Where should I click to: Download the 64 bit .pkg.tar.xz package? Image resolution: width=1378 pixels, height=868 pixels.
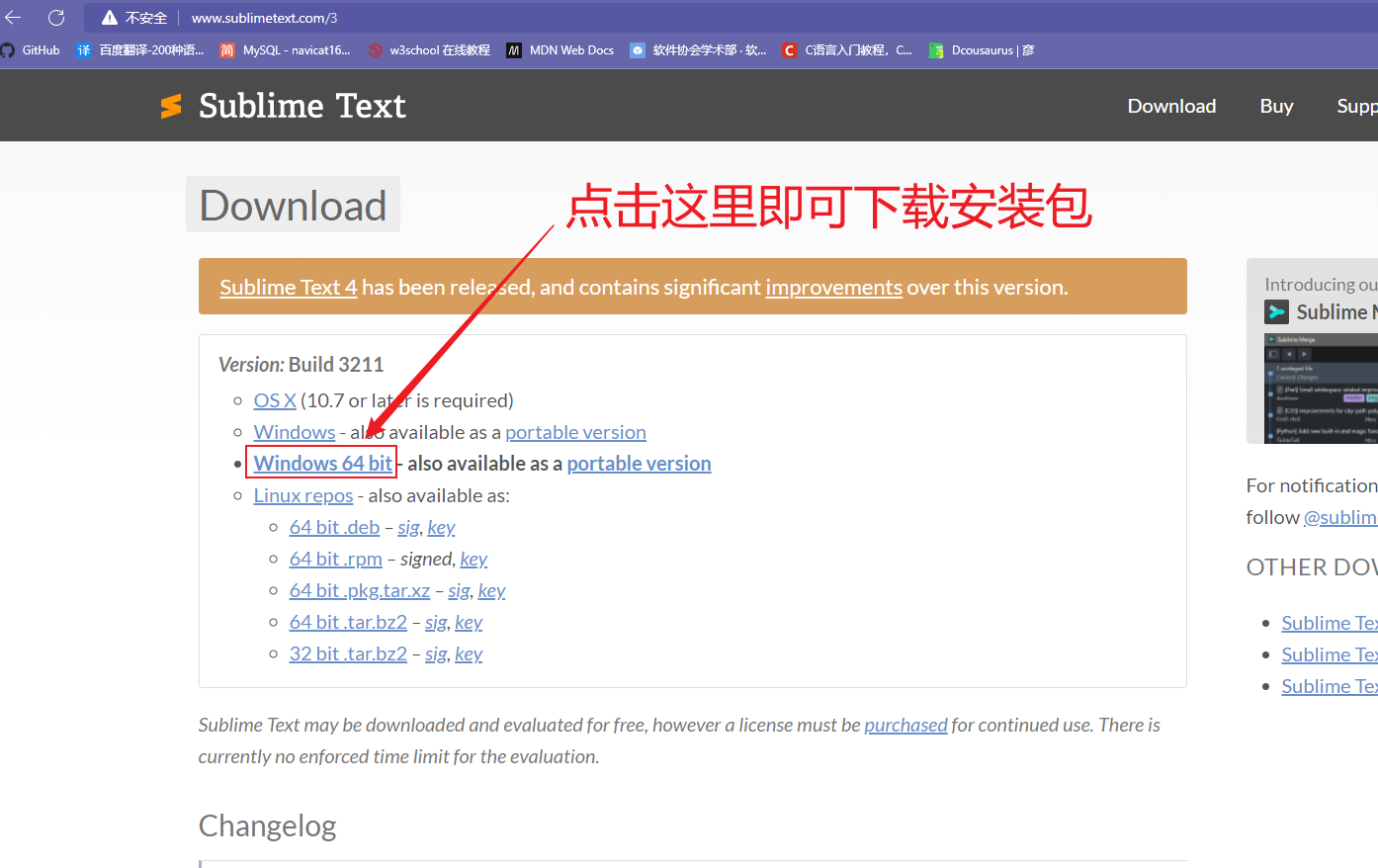(359, 590)
